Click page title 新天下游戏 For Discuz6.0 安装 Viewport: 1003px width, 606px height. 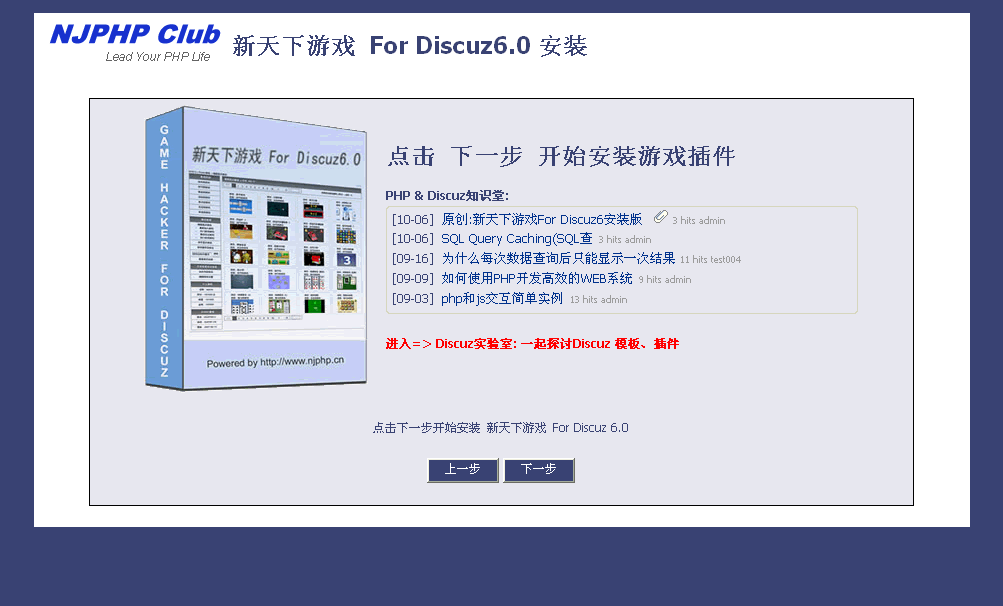[410, 45]
